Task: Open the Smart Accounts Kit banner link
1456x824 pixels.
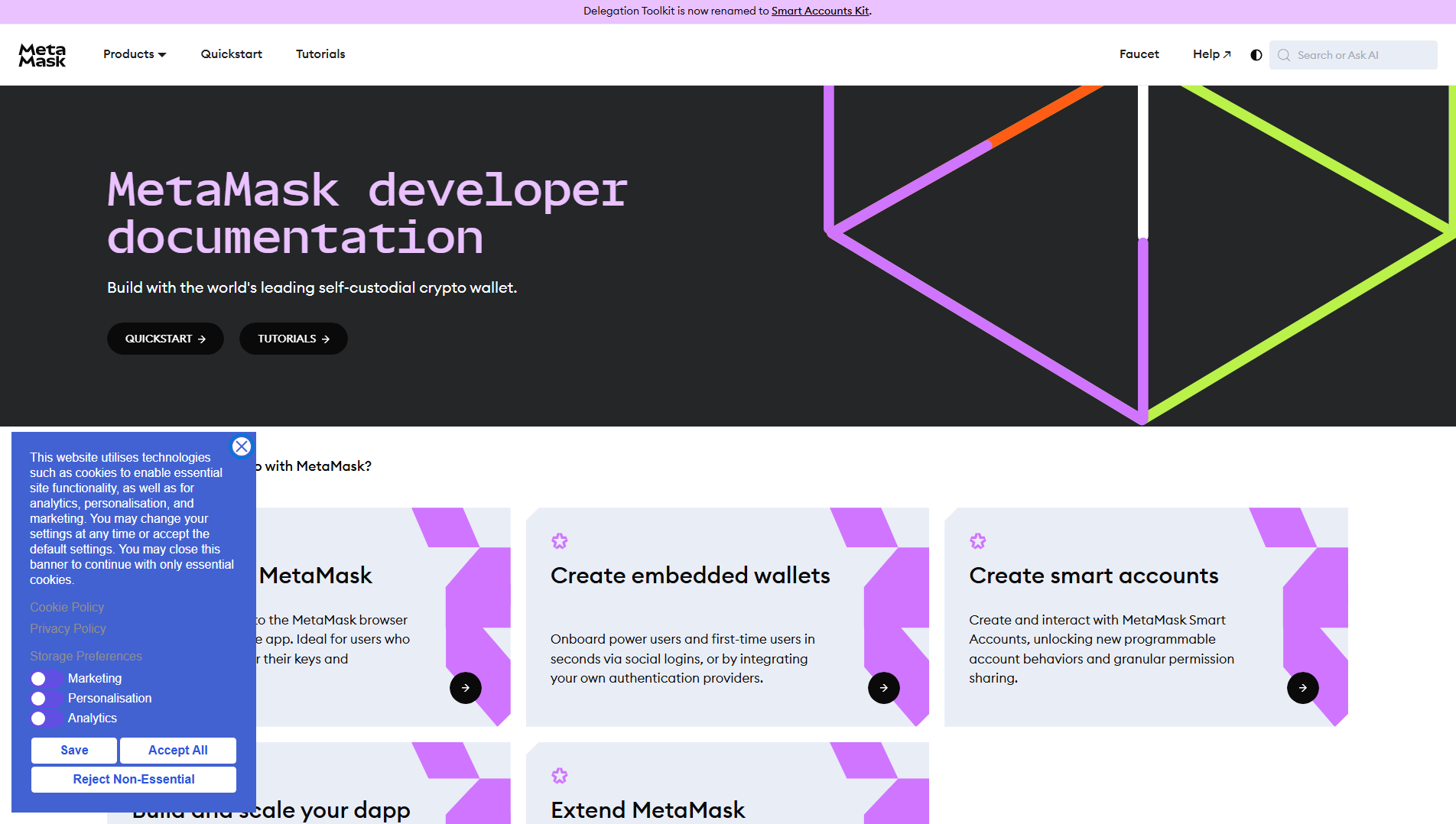Action: pyautogui.click(x=820, y=11)
